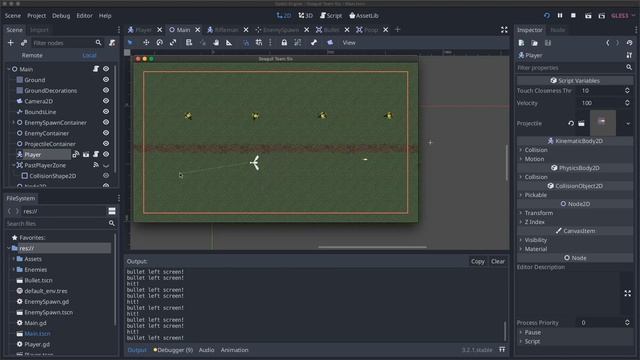Open Inspector object history icon

click(x=629, y=43)
